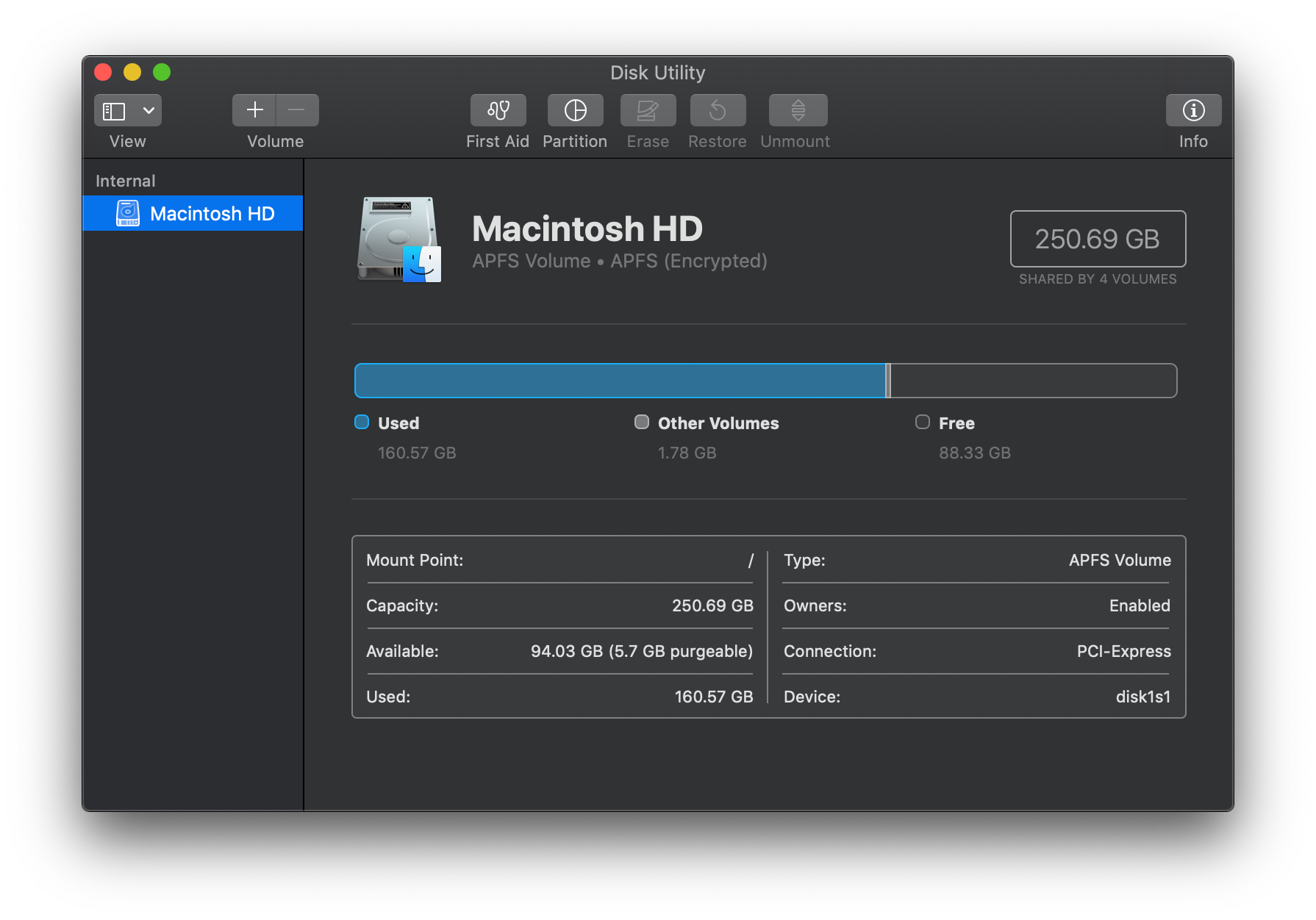Image resolution: width=1316 pixels, height=920 pixels.
Task: Click the Free legend swatch
Action: click(x=923, y=422)
